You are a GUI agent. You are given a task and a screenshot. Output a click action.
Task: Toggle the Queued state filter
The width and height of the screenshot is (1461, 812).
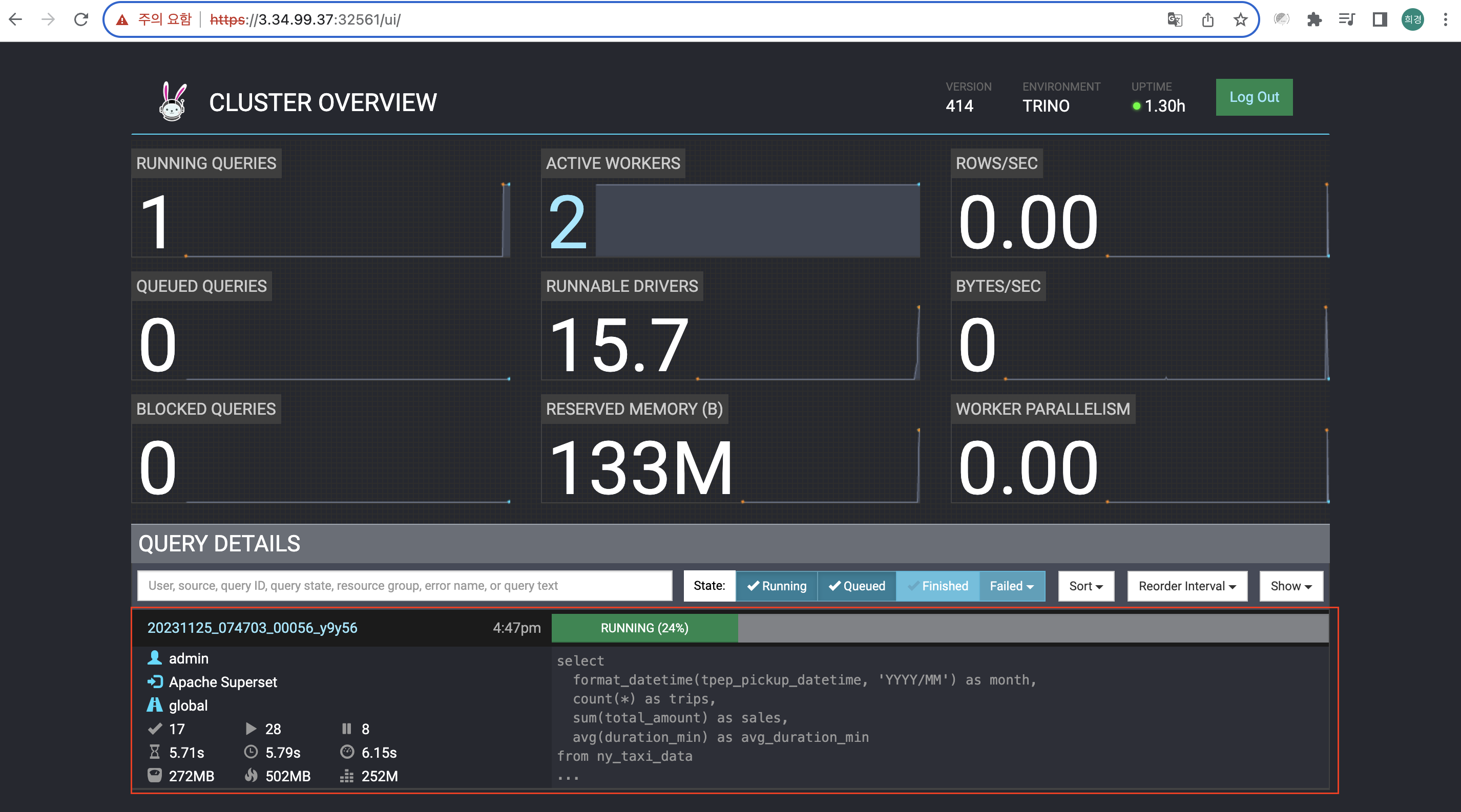tap(857, 586)
